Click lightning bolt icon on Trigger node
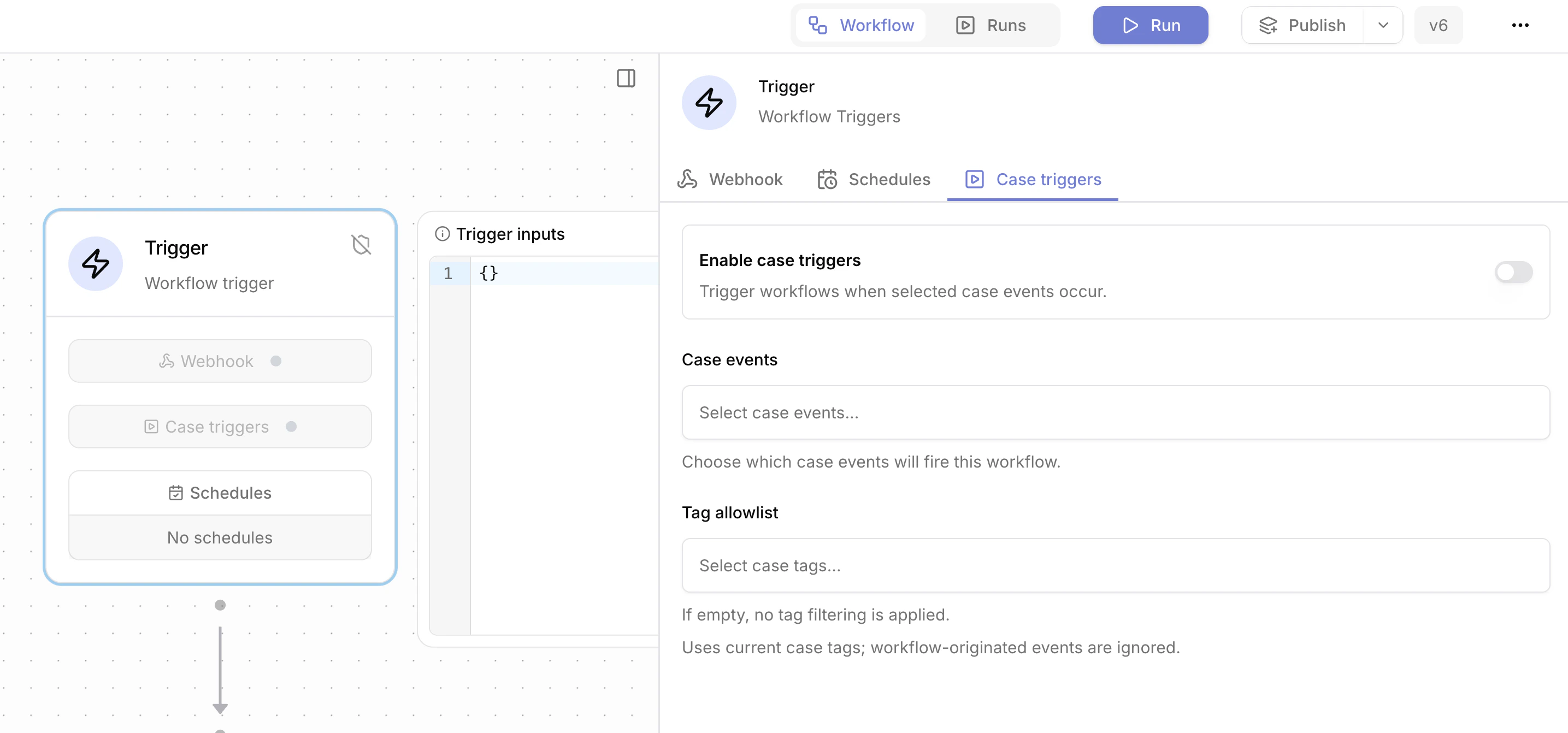Image resolution: width=1568 pixels, height=733 pixels. pyautogui.click(x=96, y=264)
